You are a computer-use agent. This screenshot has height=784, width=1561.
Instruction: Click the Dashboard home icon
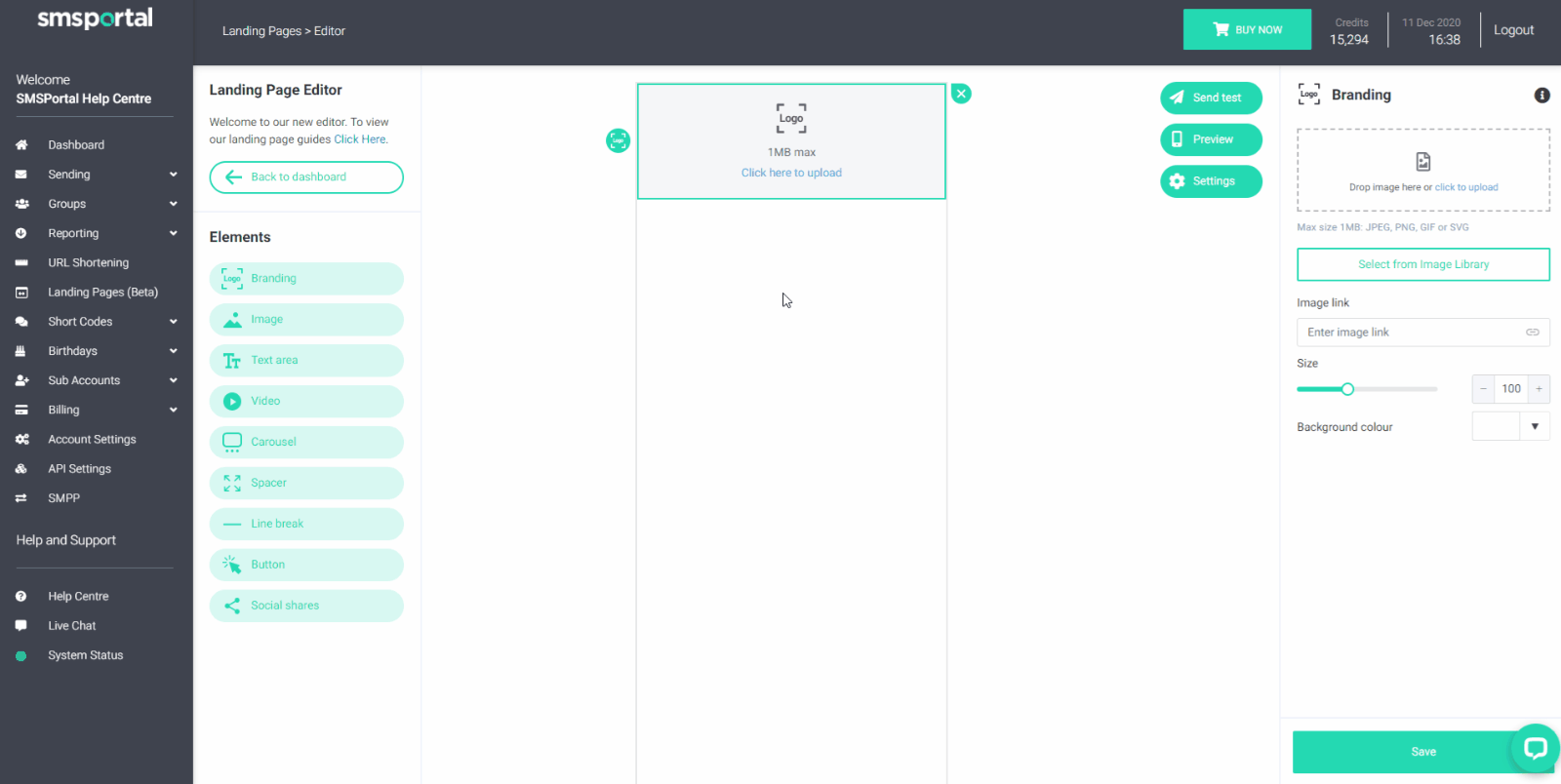coord(21,145)
